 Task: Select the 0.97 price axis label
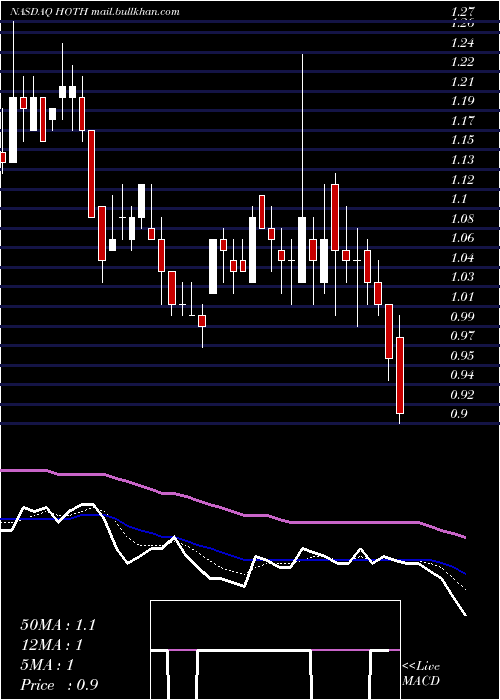[462, 336]
